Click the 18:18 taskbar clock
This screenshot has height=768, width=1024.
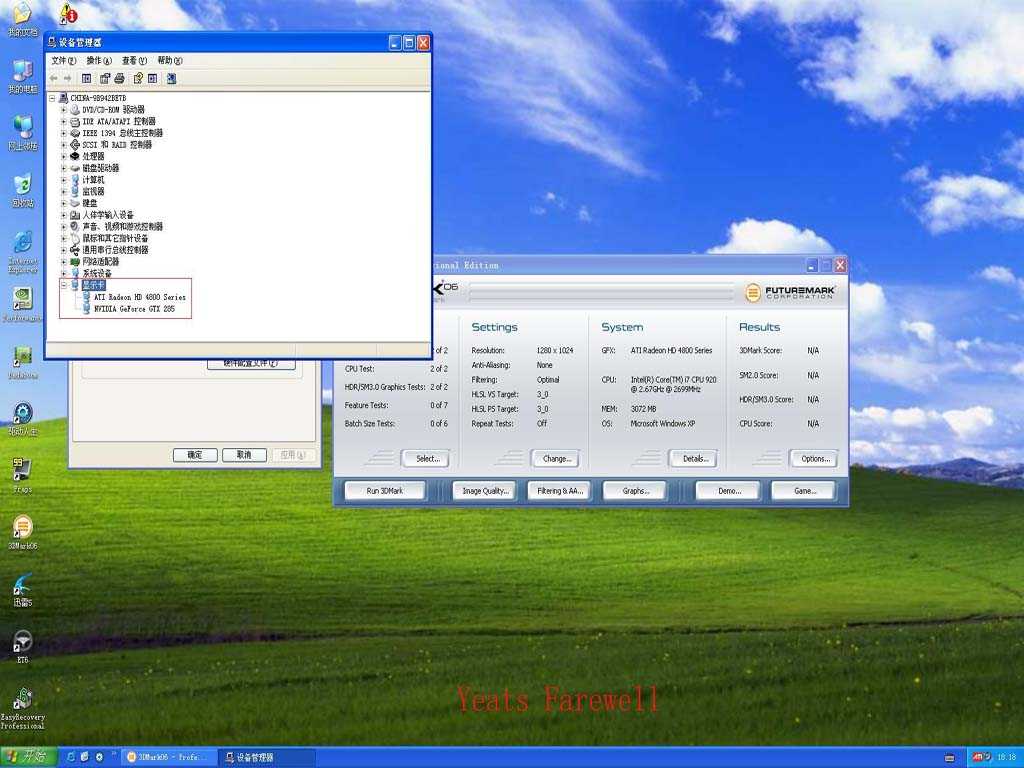coord(1006,757)
